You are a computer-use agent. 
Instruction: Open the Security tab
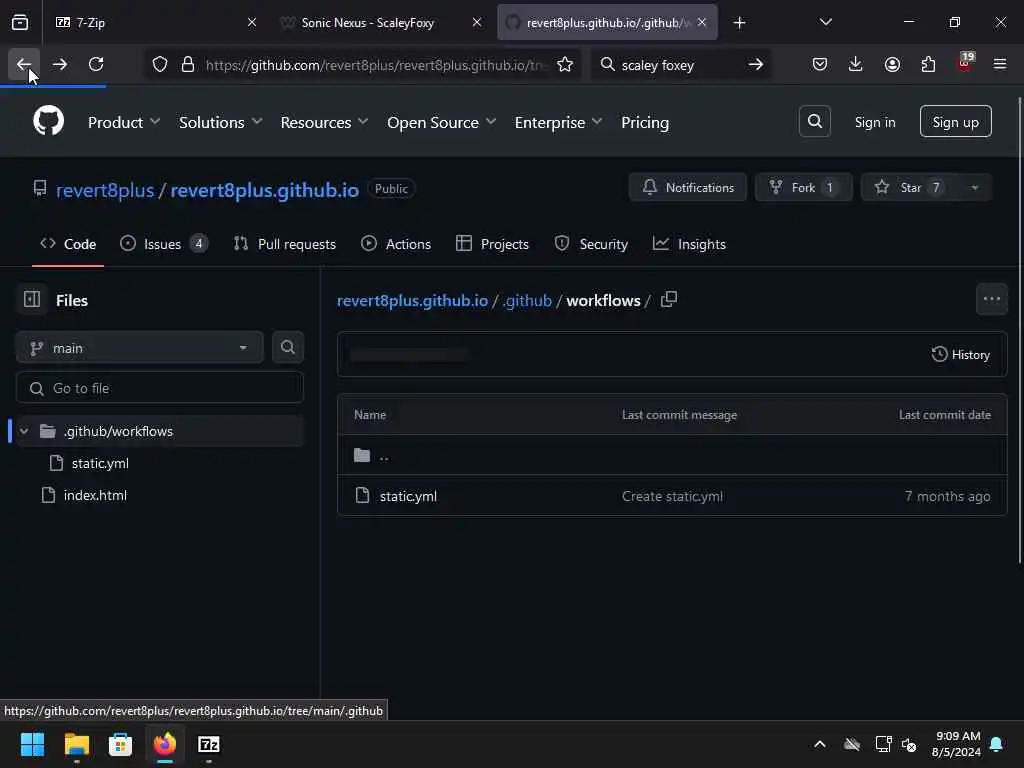pyautogui.click(x=591, y=244)
